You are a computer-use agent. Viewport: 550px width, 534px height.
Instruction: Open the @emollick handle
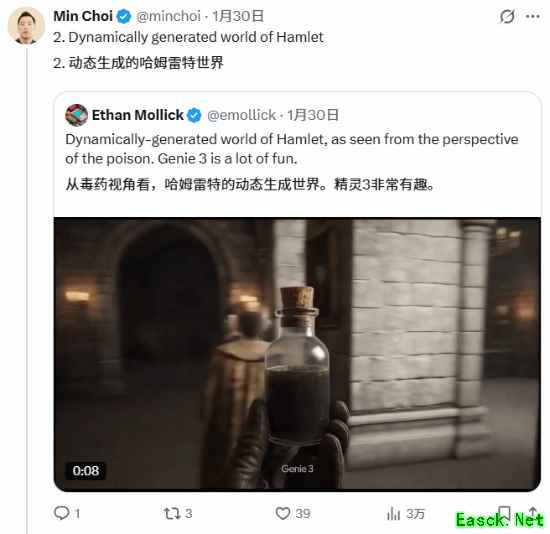pyautogui.click(x=241, y=115)
